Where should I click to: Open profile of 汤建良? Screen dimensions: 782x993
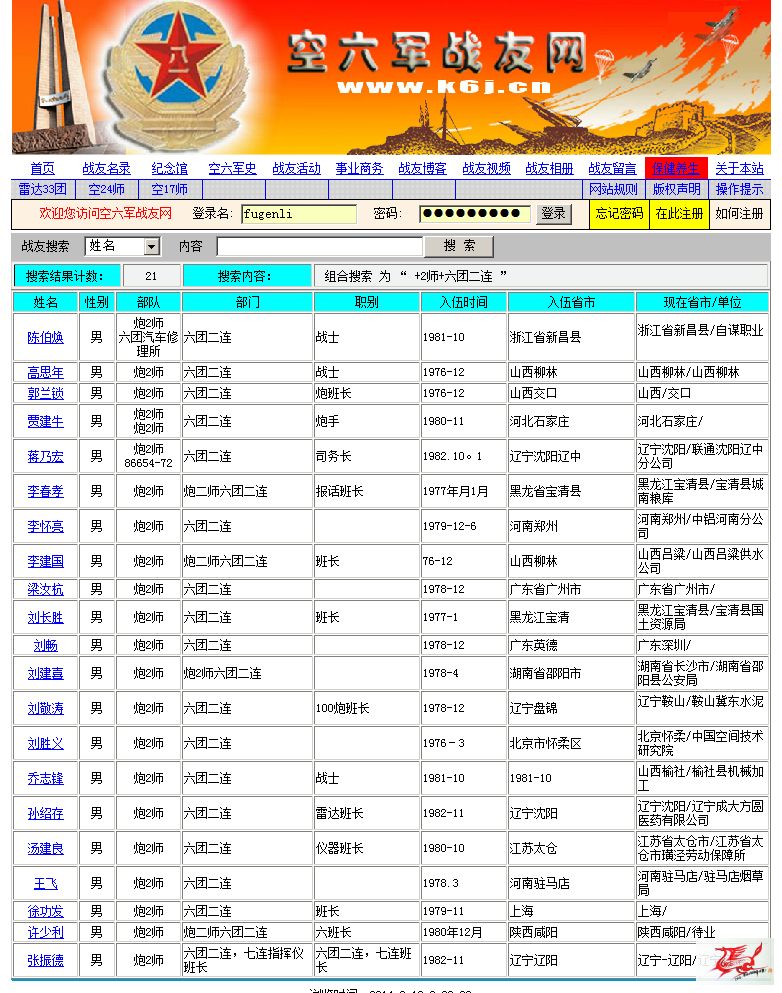pyautogui.click(x=46, y=848)
